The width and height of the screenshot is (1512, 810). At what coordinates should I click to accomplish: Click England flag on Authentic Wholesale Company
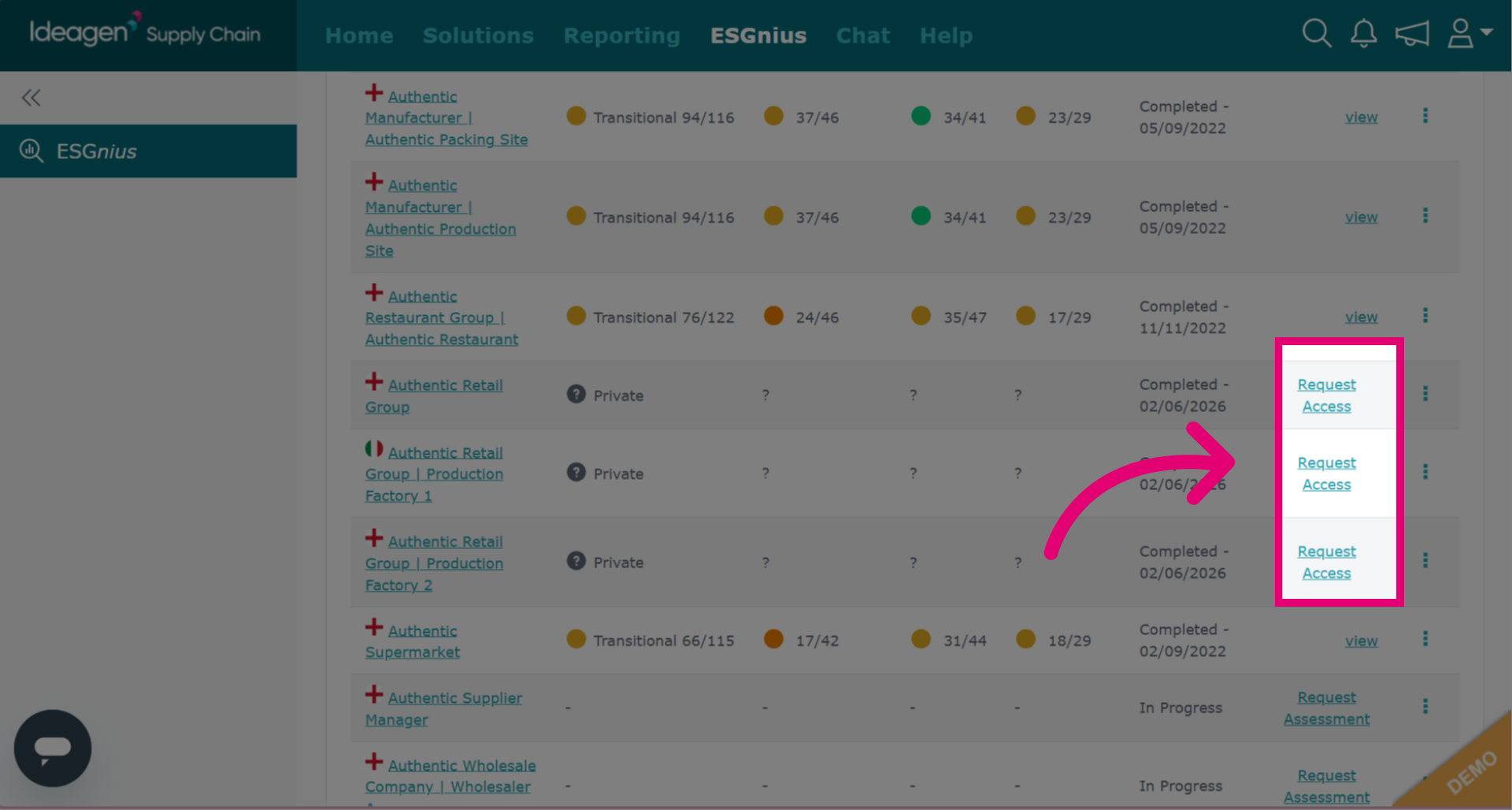[374, 762]
